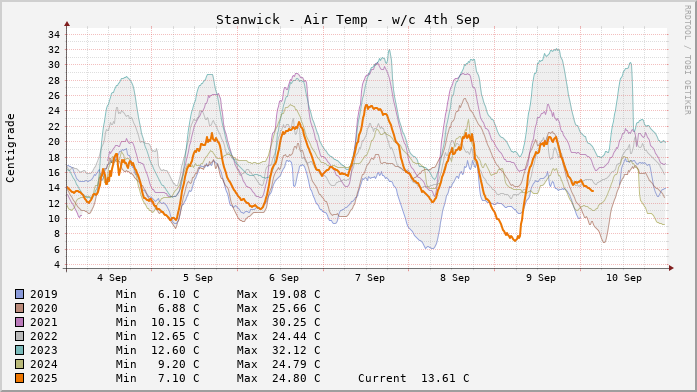Screen dimensions: 697x392
Task: Click the y-axis tick label '20'
Action: point(54,142)
